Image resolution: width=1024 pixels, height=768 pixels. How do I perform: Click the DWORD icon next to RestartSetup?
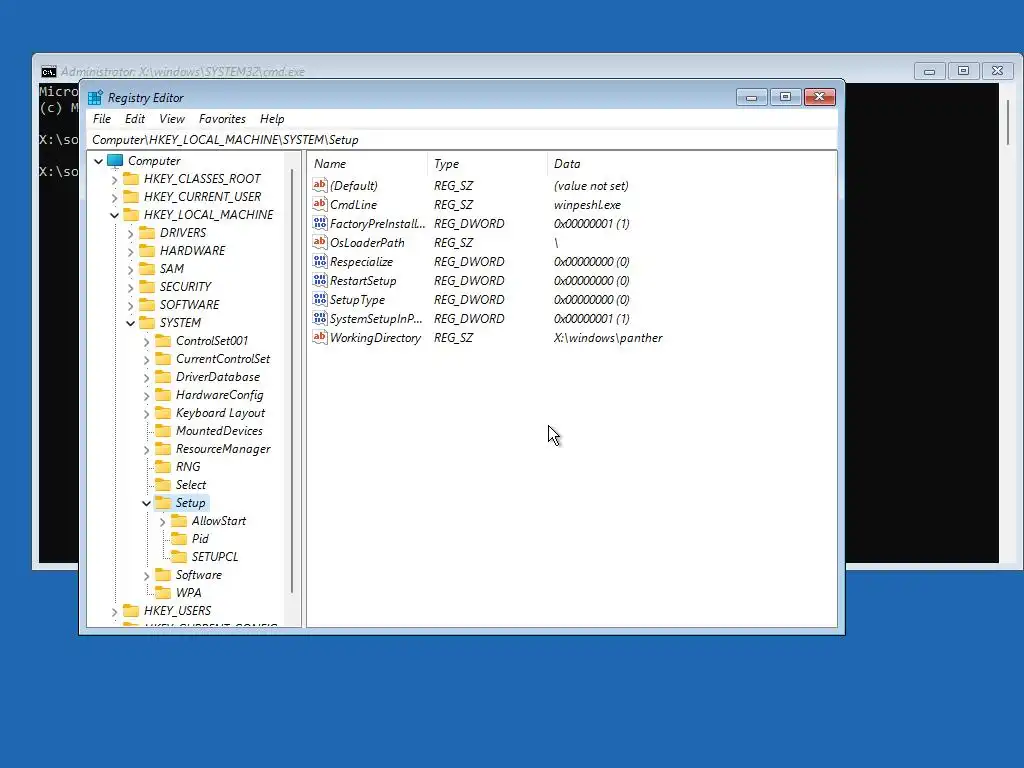pyautogui.click(x=319, y=280)
